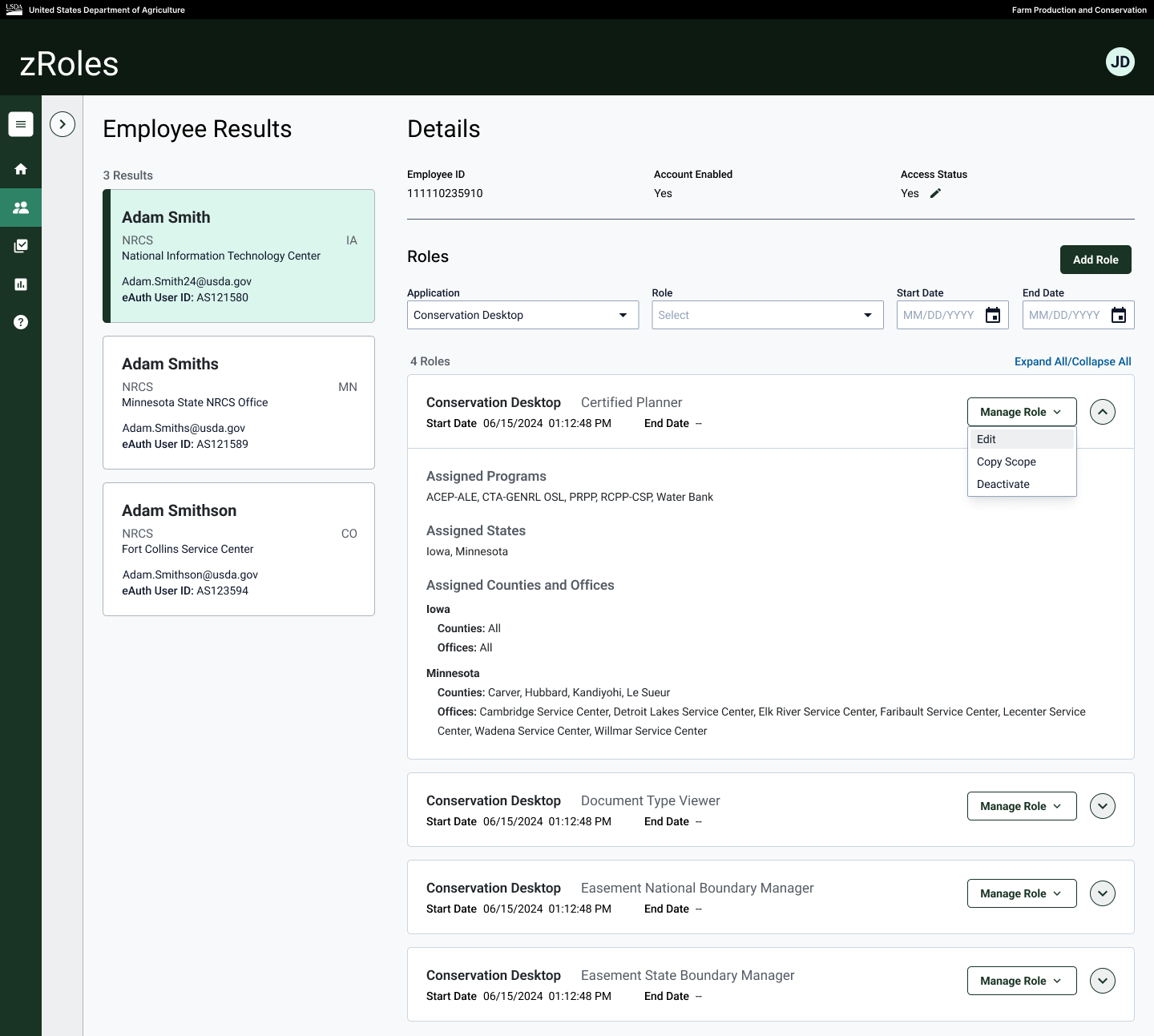Collapse the Certified Planner role card
This screenshot has width=1154, height=1036.
[x=1103, y=412]
